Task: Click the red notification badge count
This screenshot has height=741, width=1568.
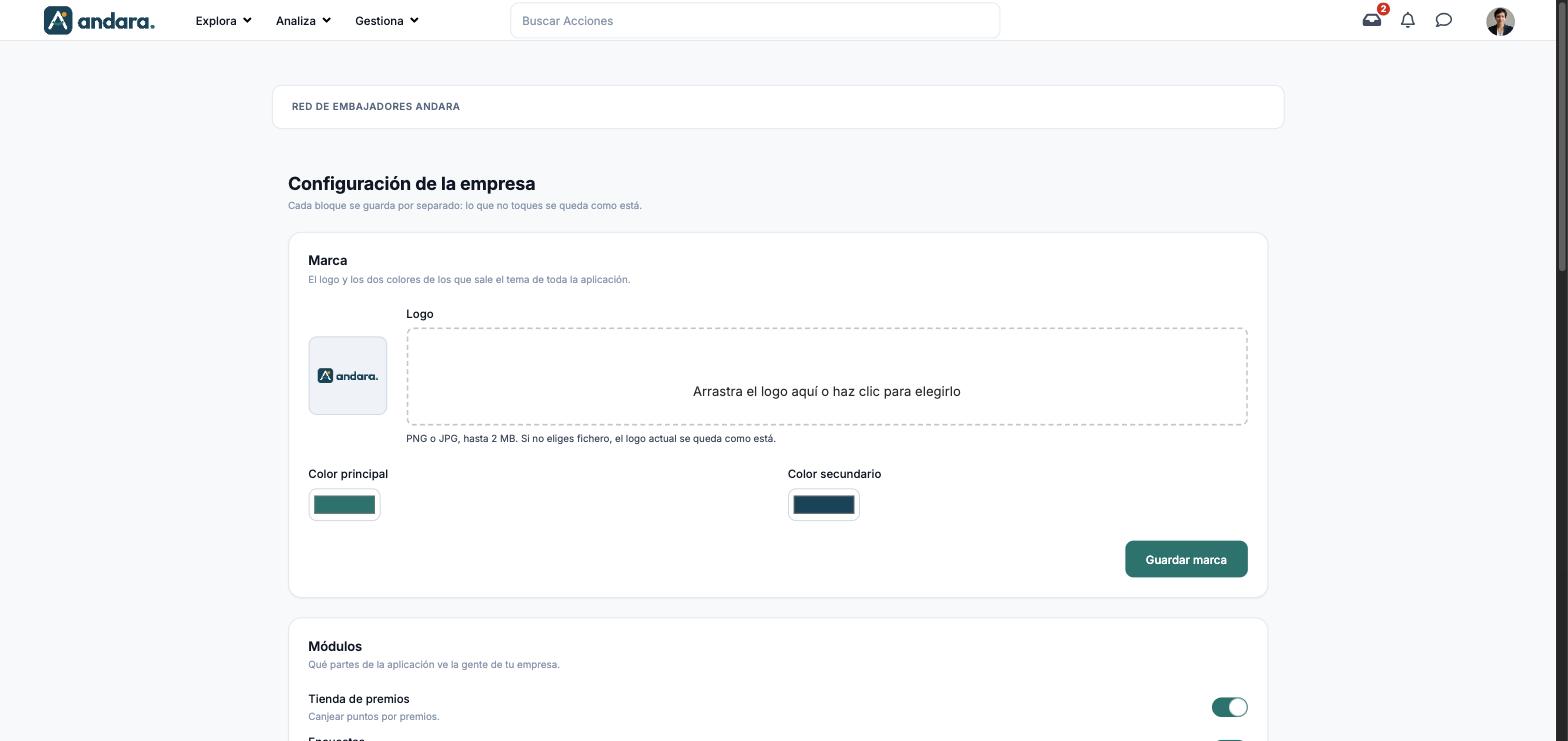Action: click(1383, 9)
